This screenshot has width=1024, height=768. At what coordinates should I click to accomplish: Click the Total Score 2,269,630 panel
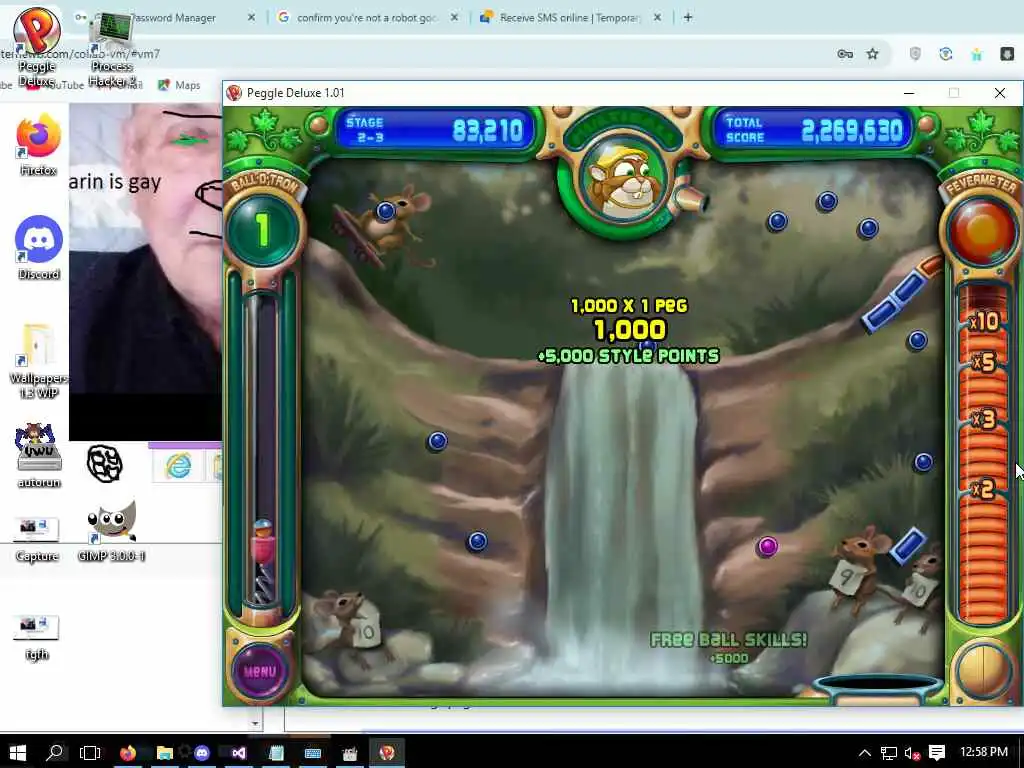point(813,129)
